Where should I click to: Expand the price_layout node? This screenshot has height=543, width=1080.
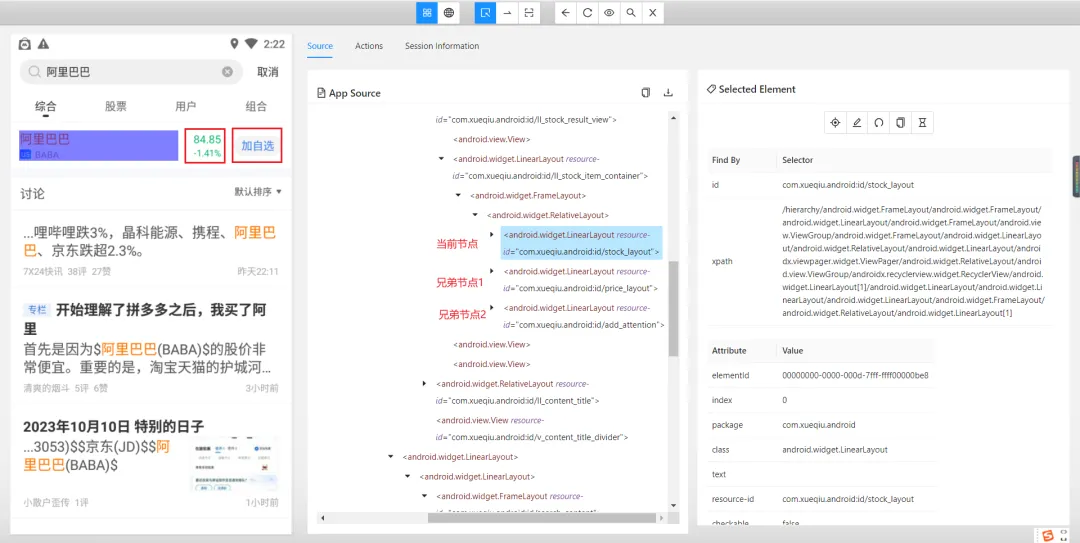tap(491, 271)
